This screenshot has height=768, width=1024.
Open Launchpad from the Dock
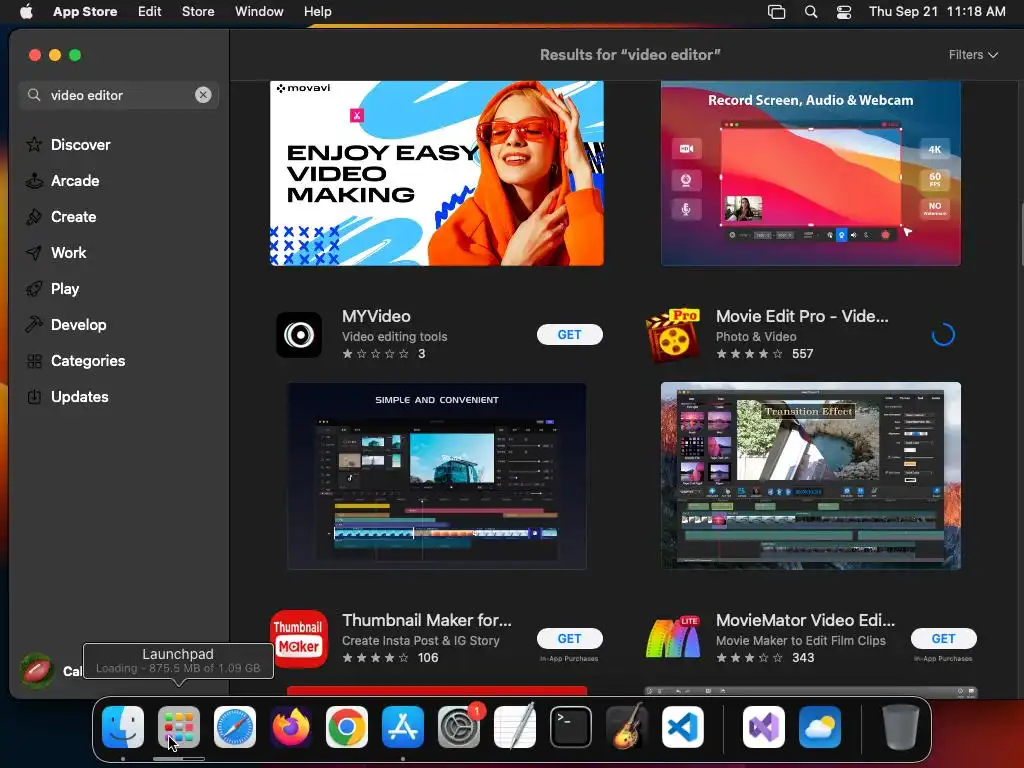(179, 727)
